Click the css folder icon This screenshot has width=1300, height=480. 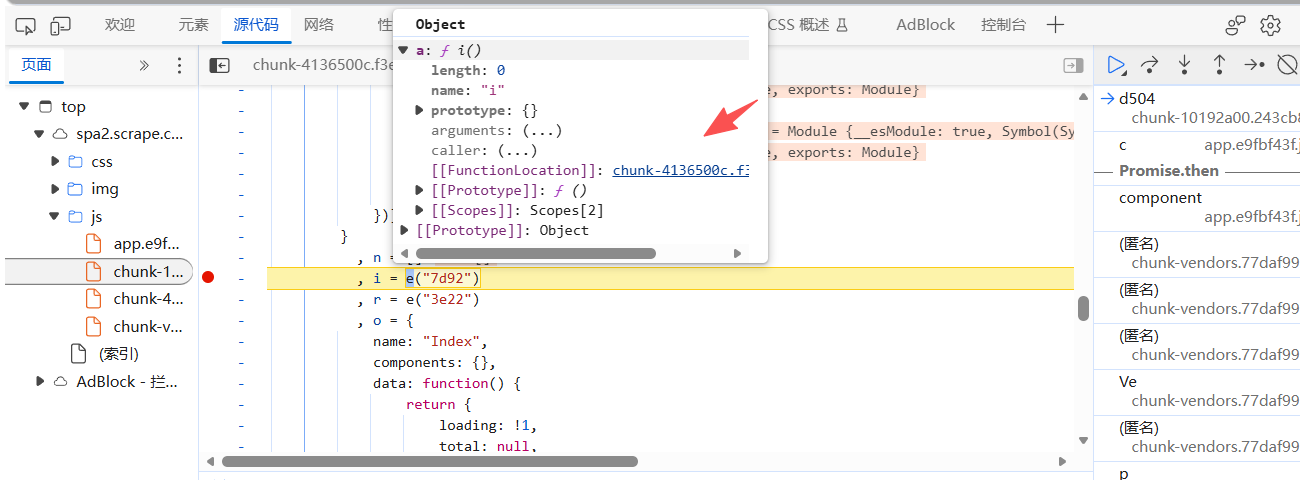[75, 161]
